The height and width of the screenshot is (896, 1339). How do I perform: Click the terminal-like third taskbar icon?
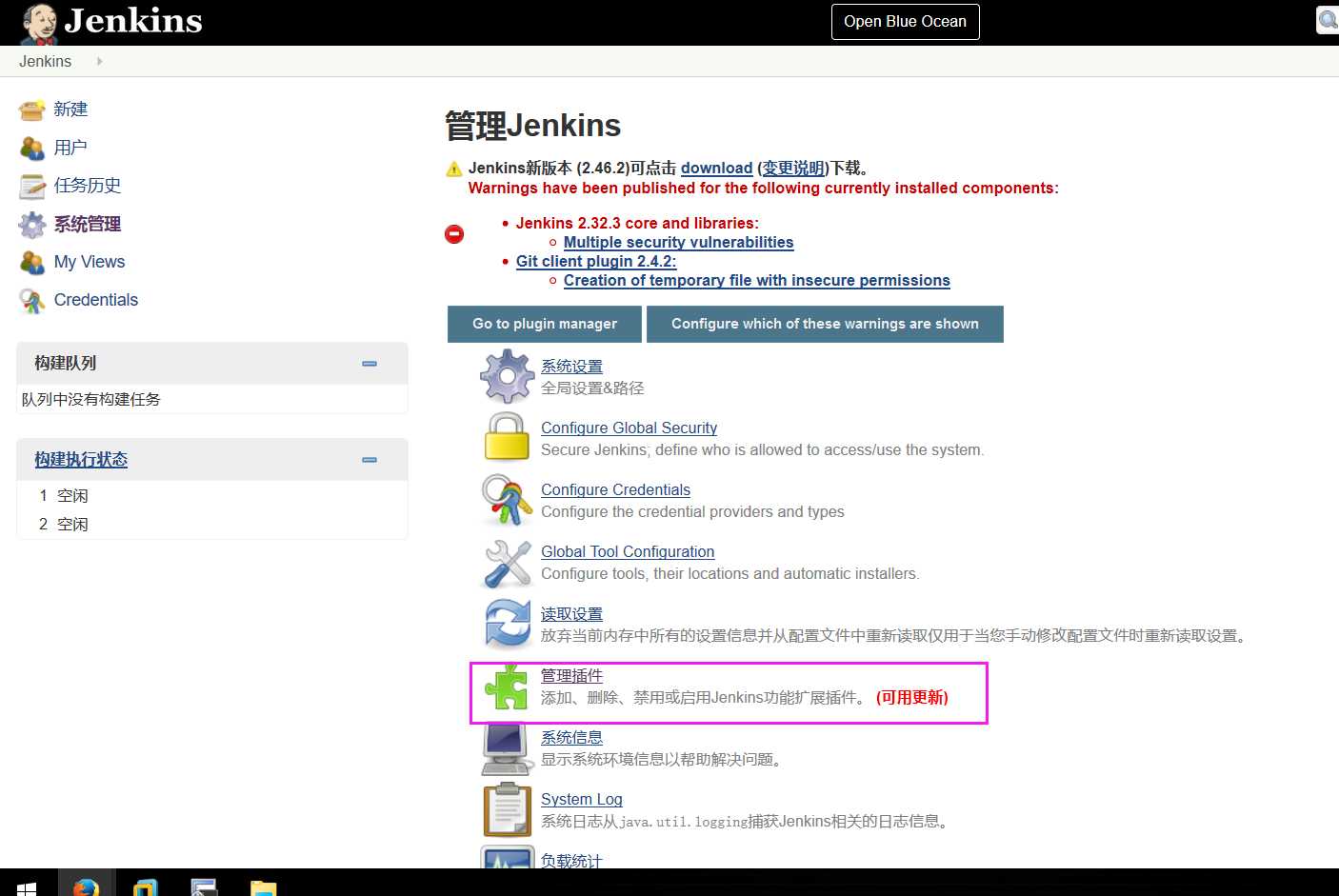pos(204,887)
